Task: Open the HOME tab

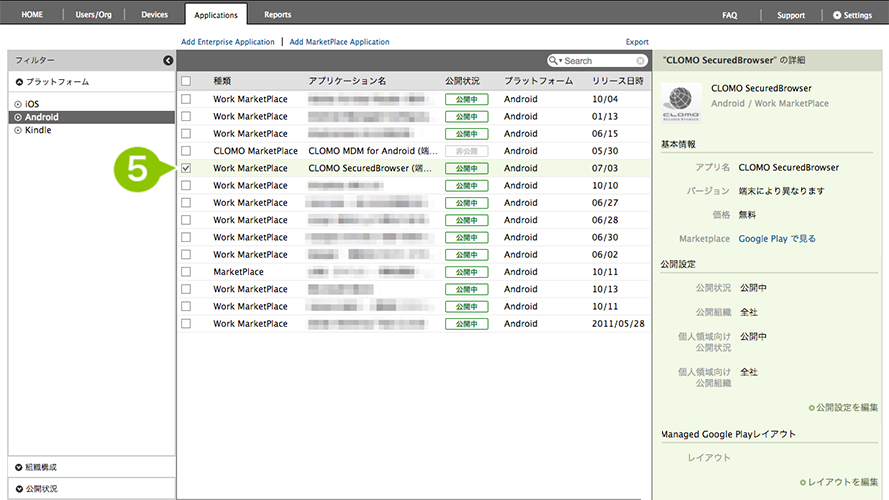Action: [x=32, y=15]
